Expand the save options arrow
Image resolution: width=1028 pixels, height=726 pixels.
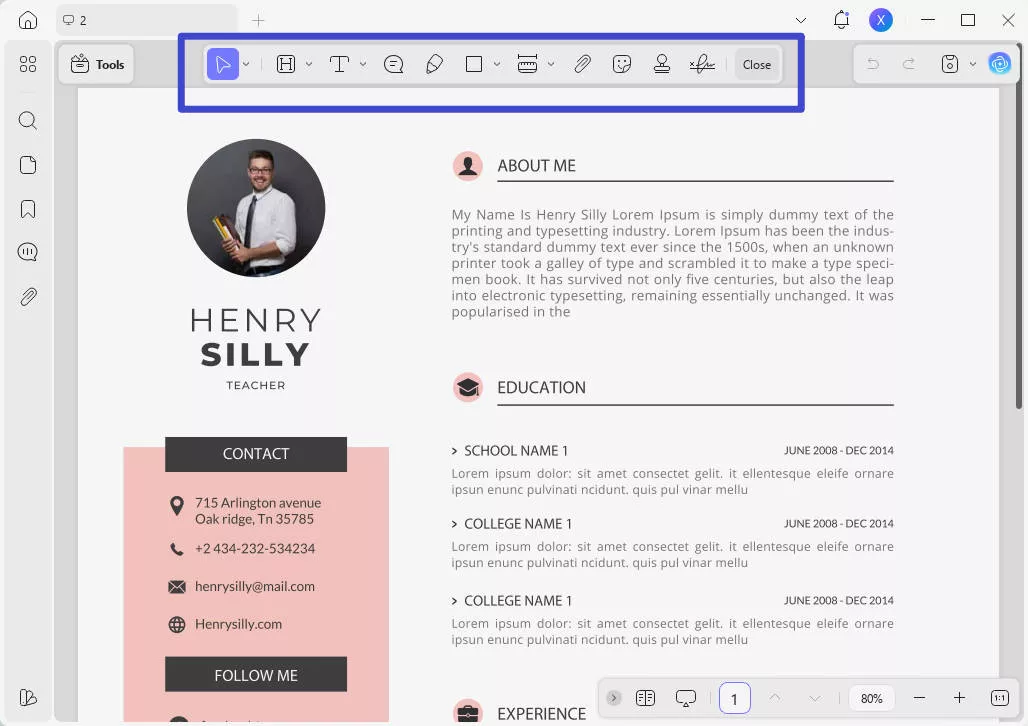[x=973, y=64]
